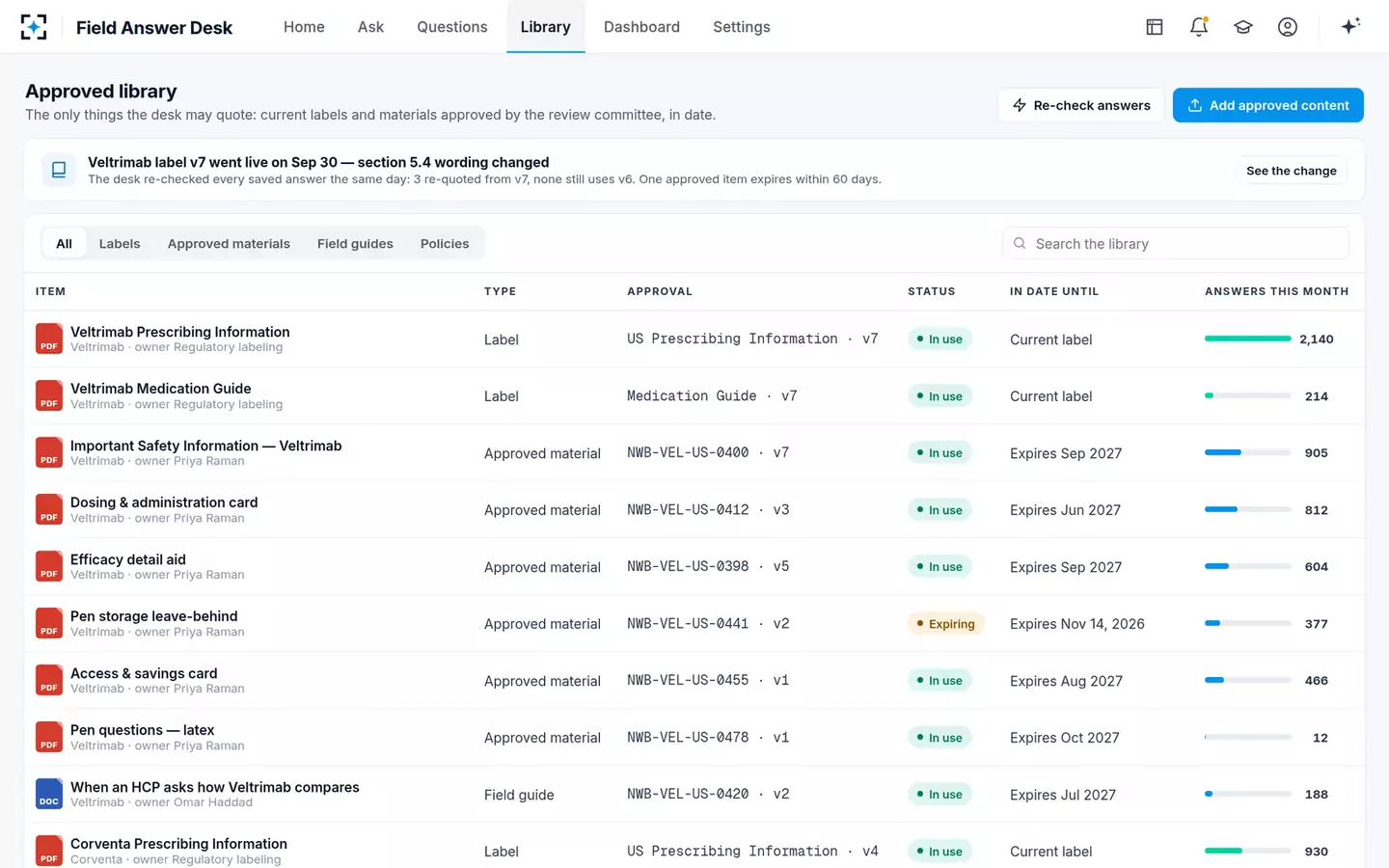Click the PDF icon for Veltrimab Prescribing Information

(49, 339)
